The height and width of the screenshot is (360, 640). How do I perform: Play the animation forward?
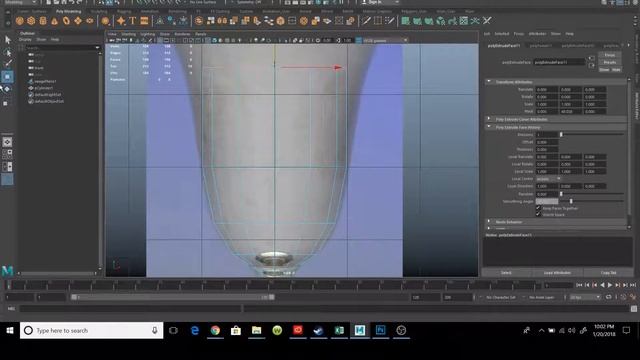(610, 285)
